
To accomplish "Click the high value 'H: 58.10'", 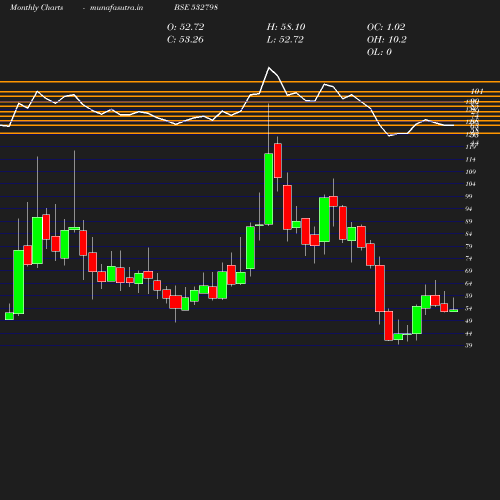I will [286, 27].
